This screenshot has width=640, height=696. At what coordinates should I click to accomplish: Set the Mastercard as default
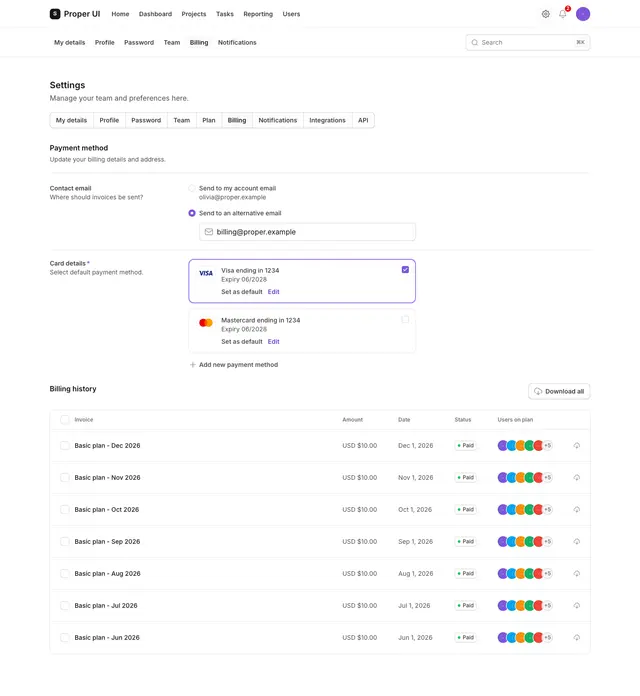242,341
